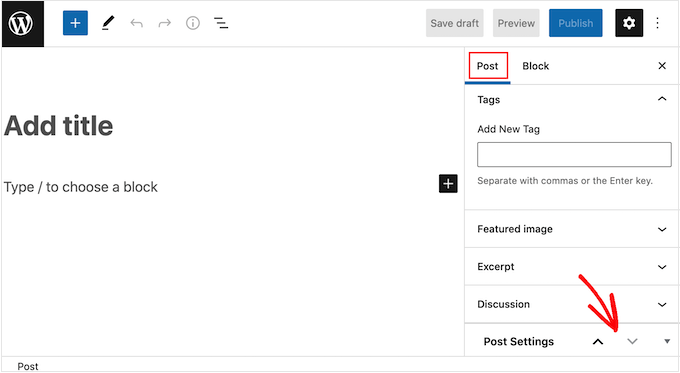Click the Save draft button

pyautogui.click(x=454, y=23)
